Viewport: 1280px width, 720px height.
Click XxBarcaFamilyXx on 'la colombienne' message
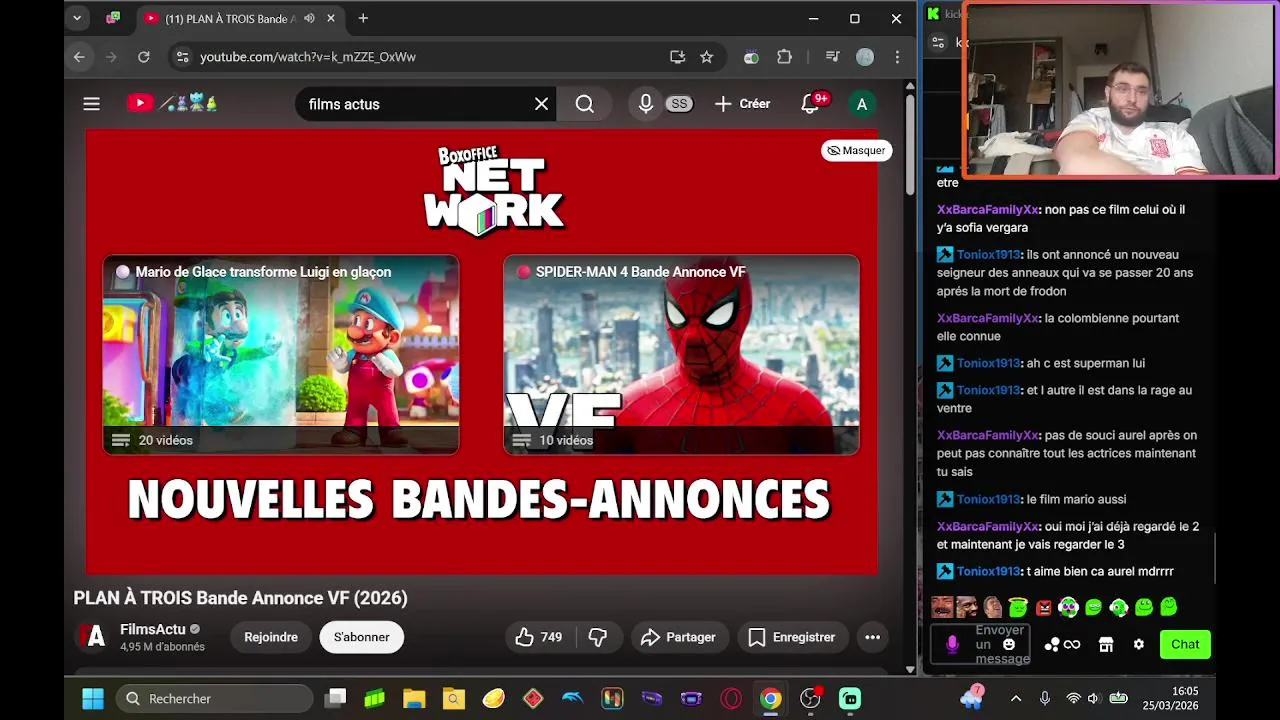[x=988, y=318]
